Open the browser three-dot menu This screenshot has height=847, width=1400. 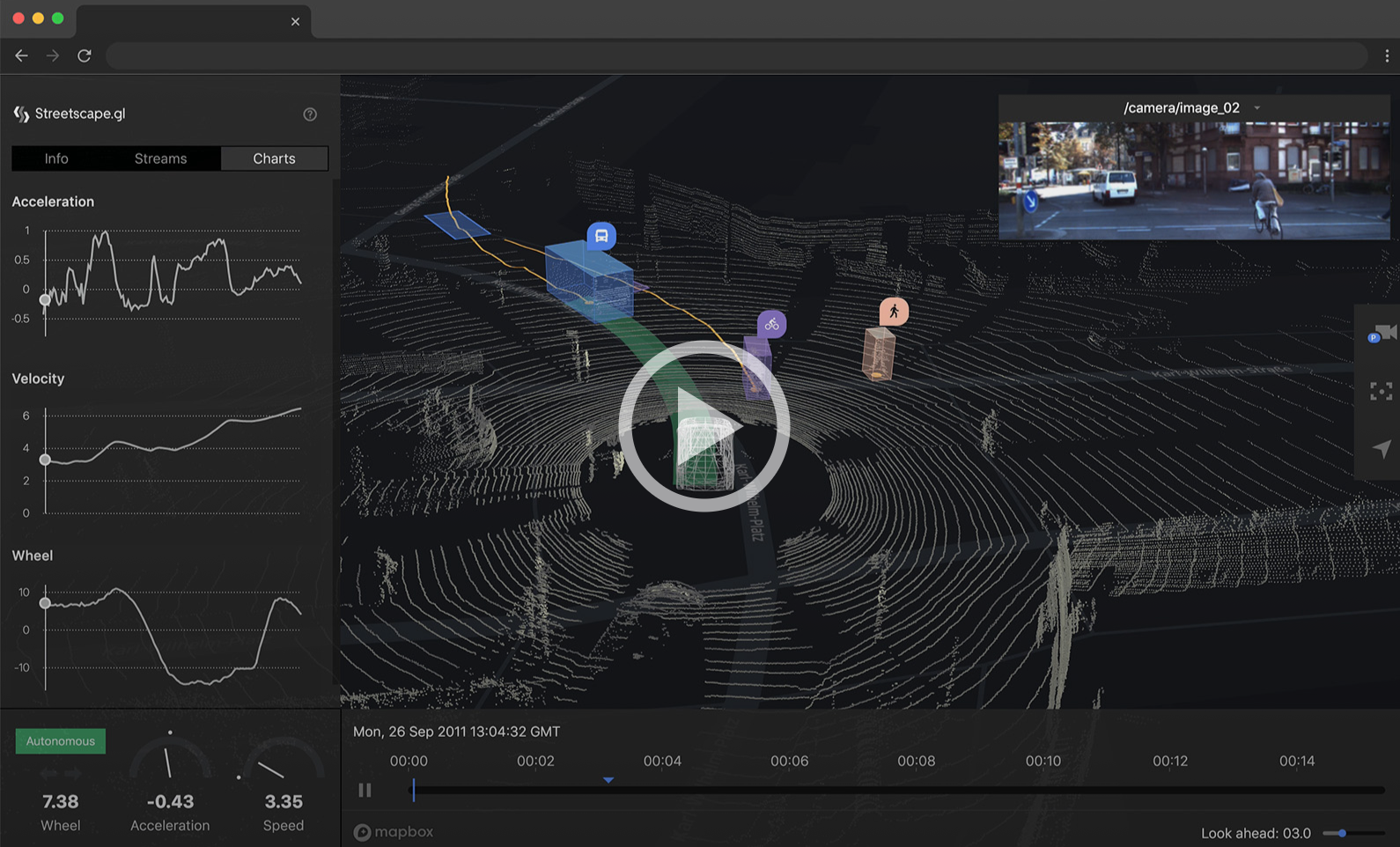1387,55
